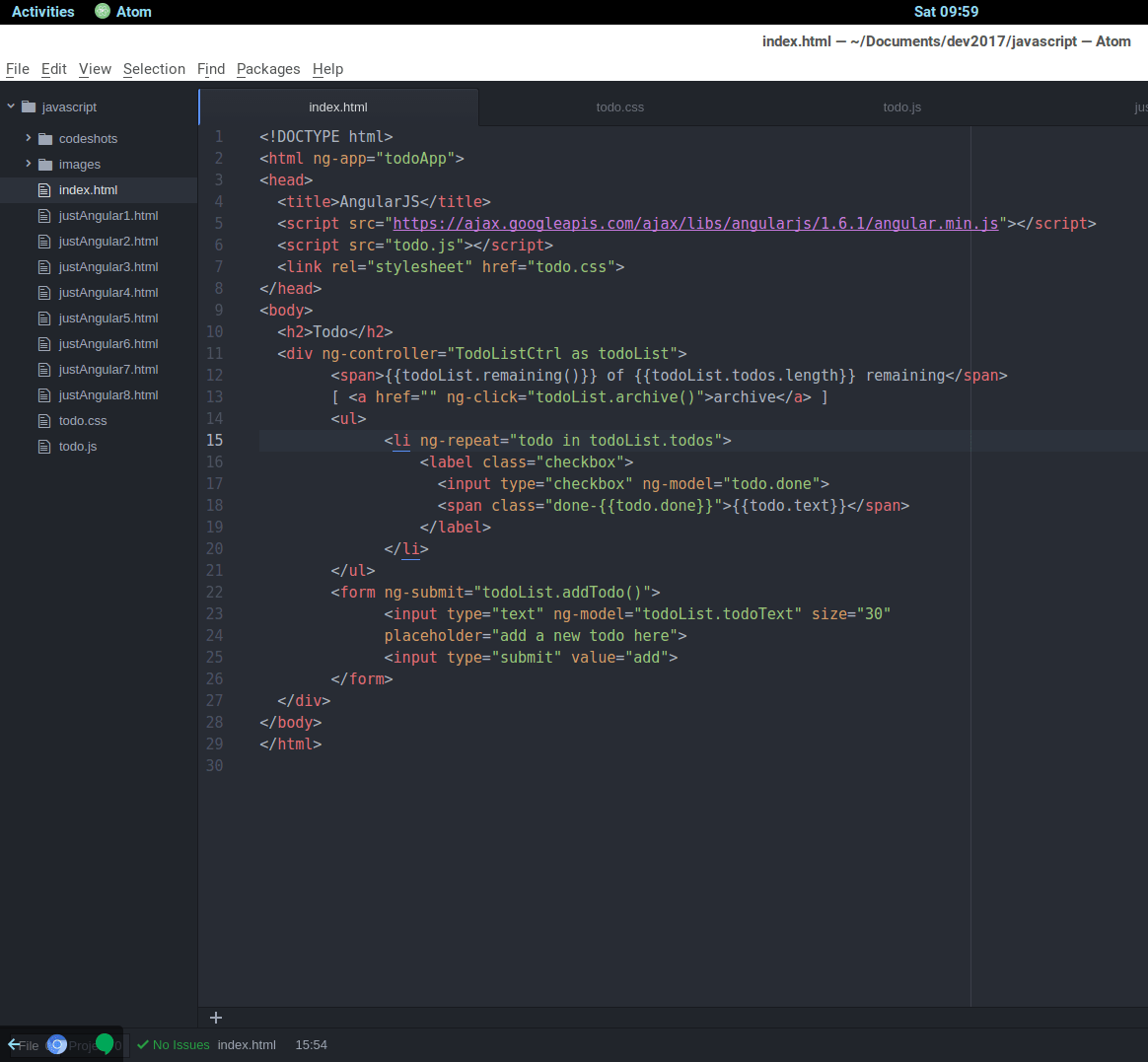Click the Atom application icon in top bar
This screenshot has width=1148, height=1062.
[x=103, y=11]
